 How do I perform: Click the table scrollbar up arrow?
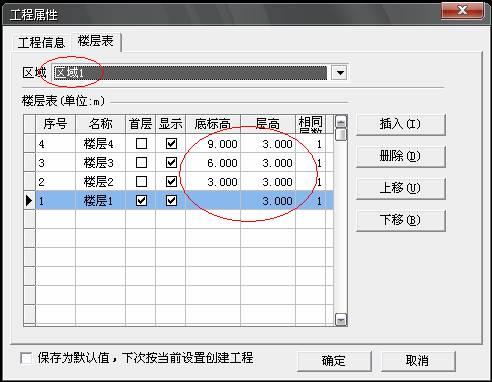pos(341,122)
